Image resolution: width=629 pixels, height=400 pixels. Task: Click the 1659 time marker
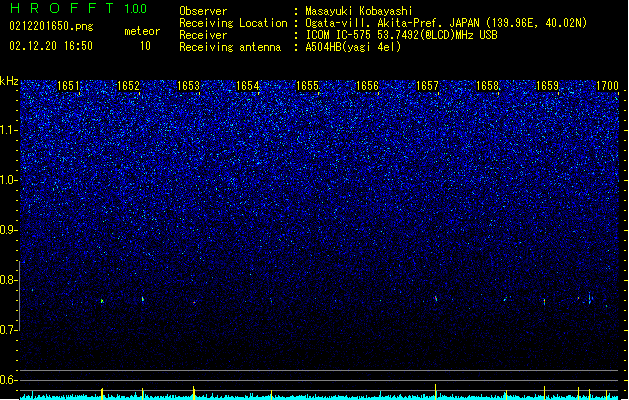pyautogui.click(x=547, y=86)
